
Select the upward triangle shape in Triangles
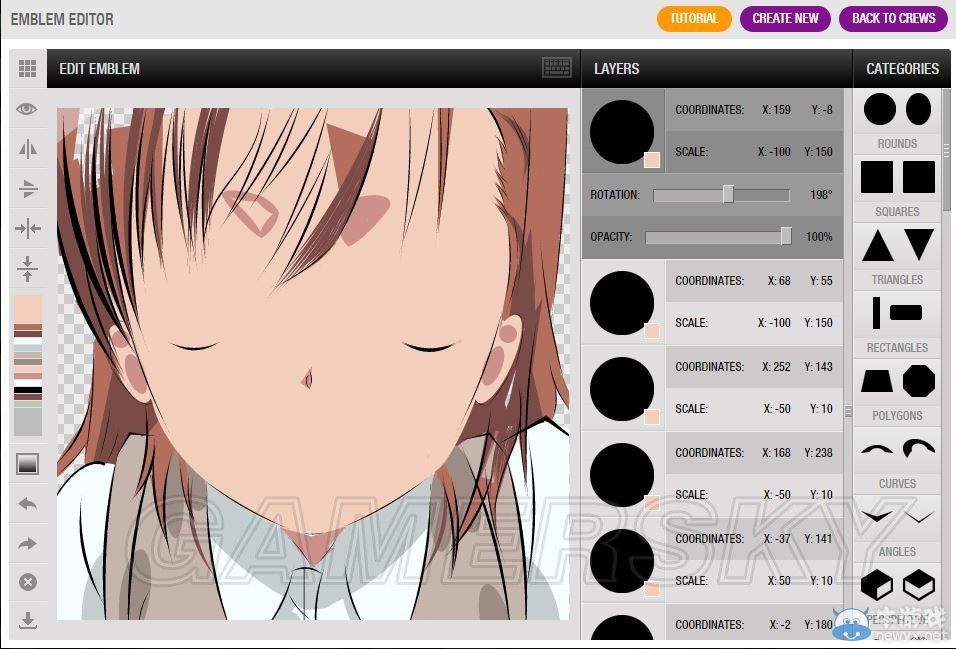877,245
